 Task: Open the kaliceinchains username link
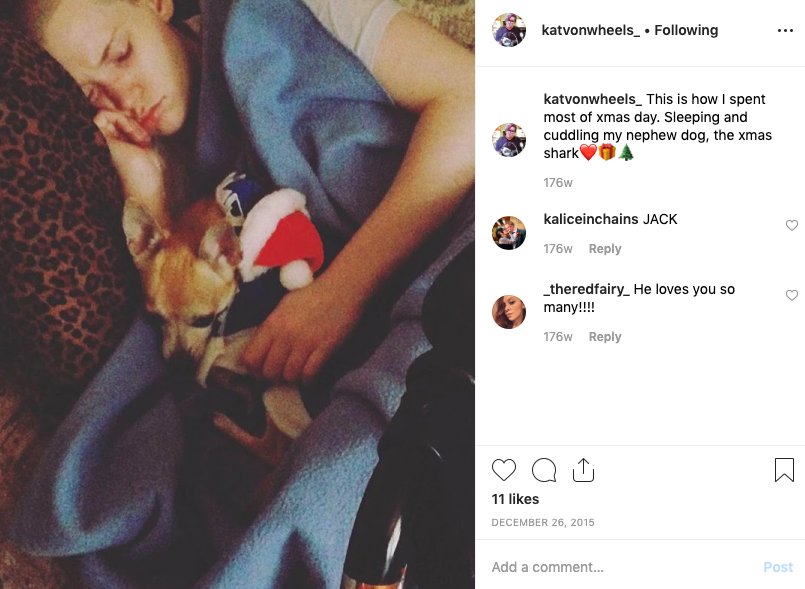591,219
